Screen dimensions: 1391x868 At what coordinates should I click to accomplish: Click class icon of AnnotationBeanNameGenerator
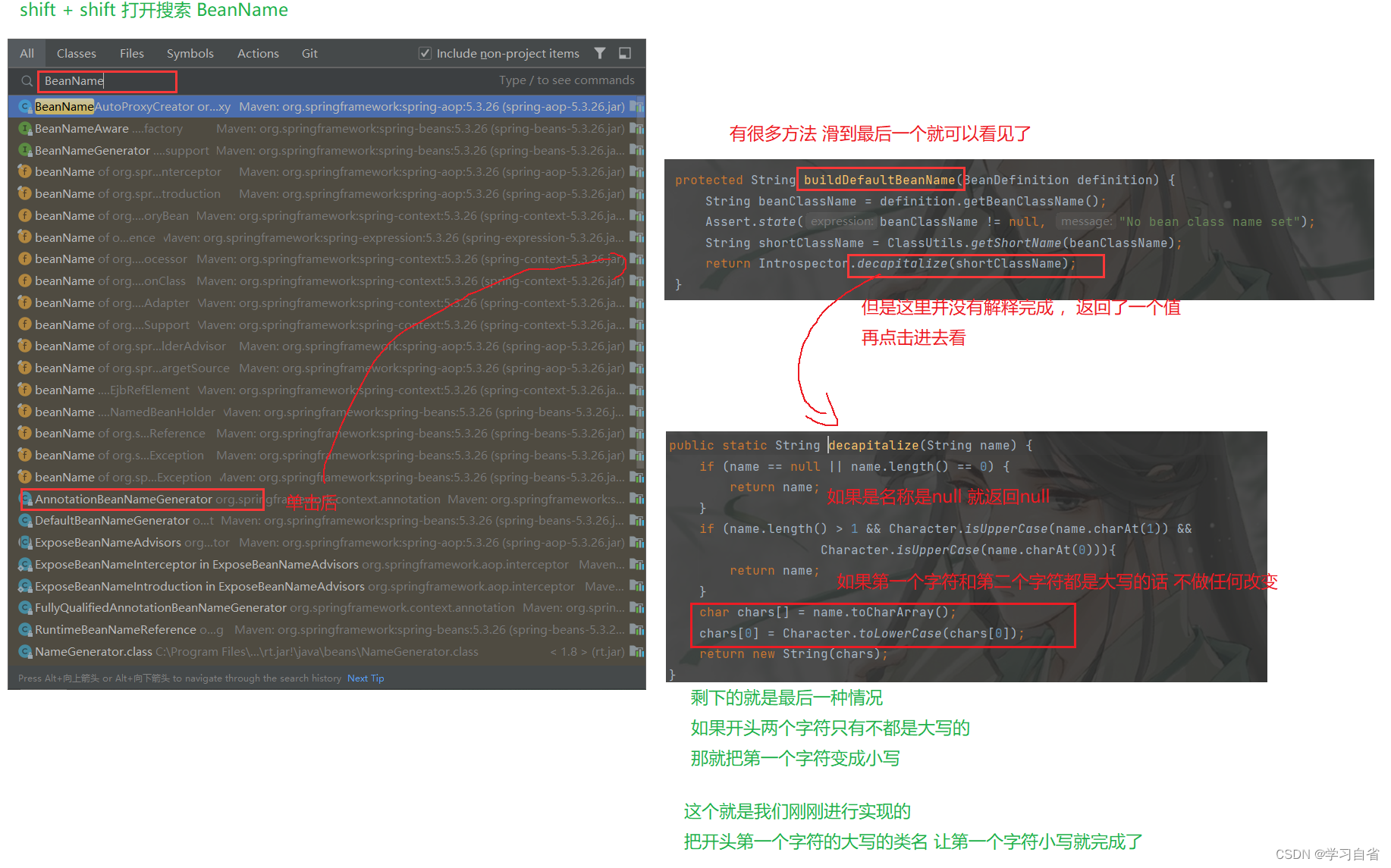point(25,500)
